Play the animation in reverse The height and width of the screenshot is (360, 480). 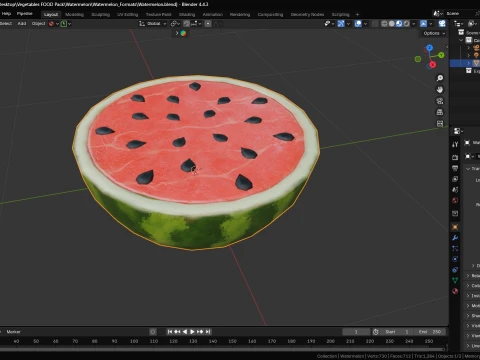(185, 332)
